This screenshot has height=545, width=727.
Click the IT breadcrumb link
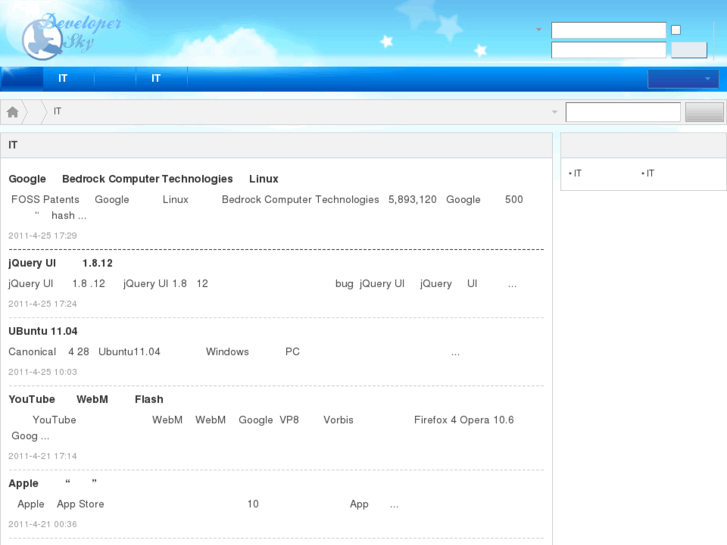coord(57,111)
